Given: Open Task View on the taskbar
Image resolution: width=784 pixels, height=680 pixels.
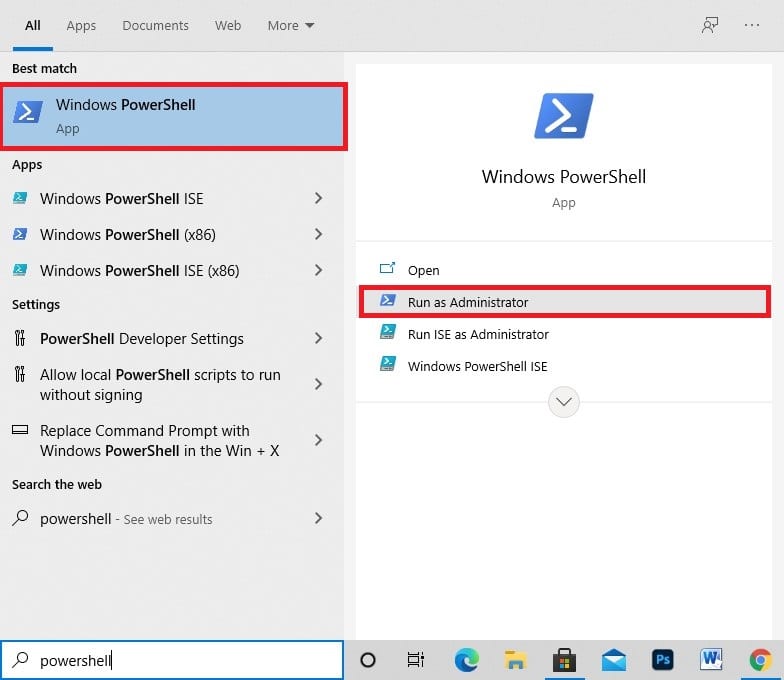Looking at the screenshot, I should pyautogui.click(x=416, y=660).
